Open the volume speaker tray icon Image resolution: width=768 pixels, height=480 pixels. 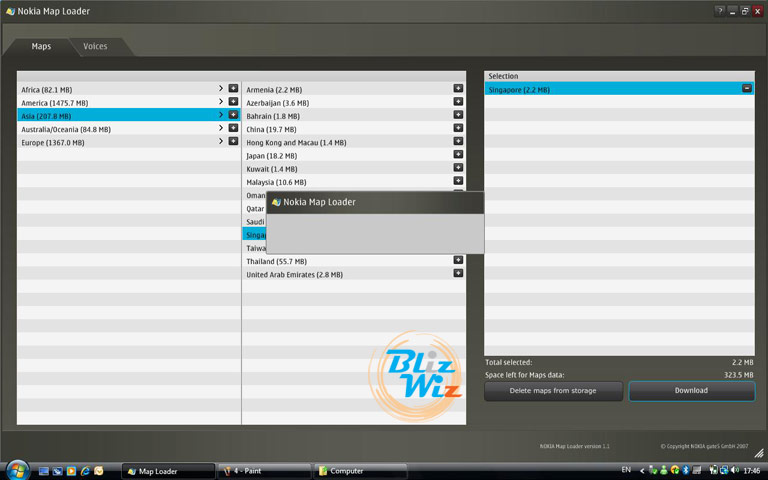tap(735, 470)
